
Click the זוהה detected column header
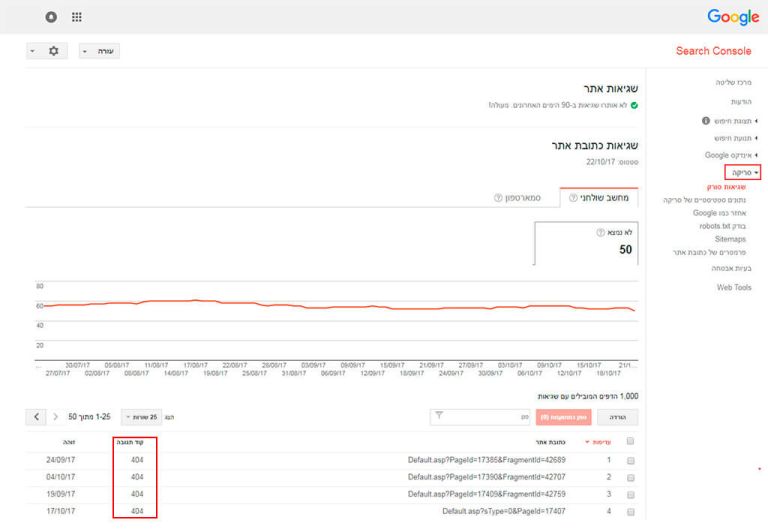click(69, 442)
